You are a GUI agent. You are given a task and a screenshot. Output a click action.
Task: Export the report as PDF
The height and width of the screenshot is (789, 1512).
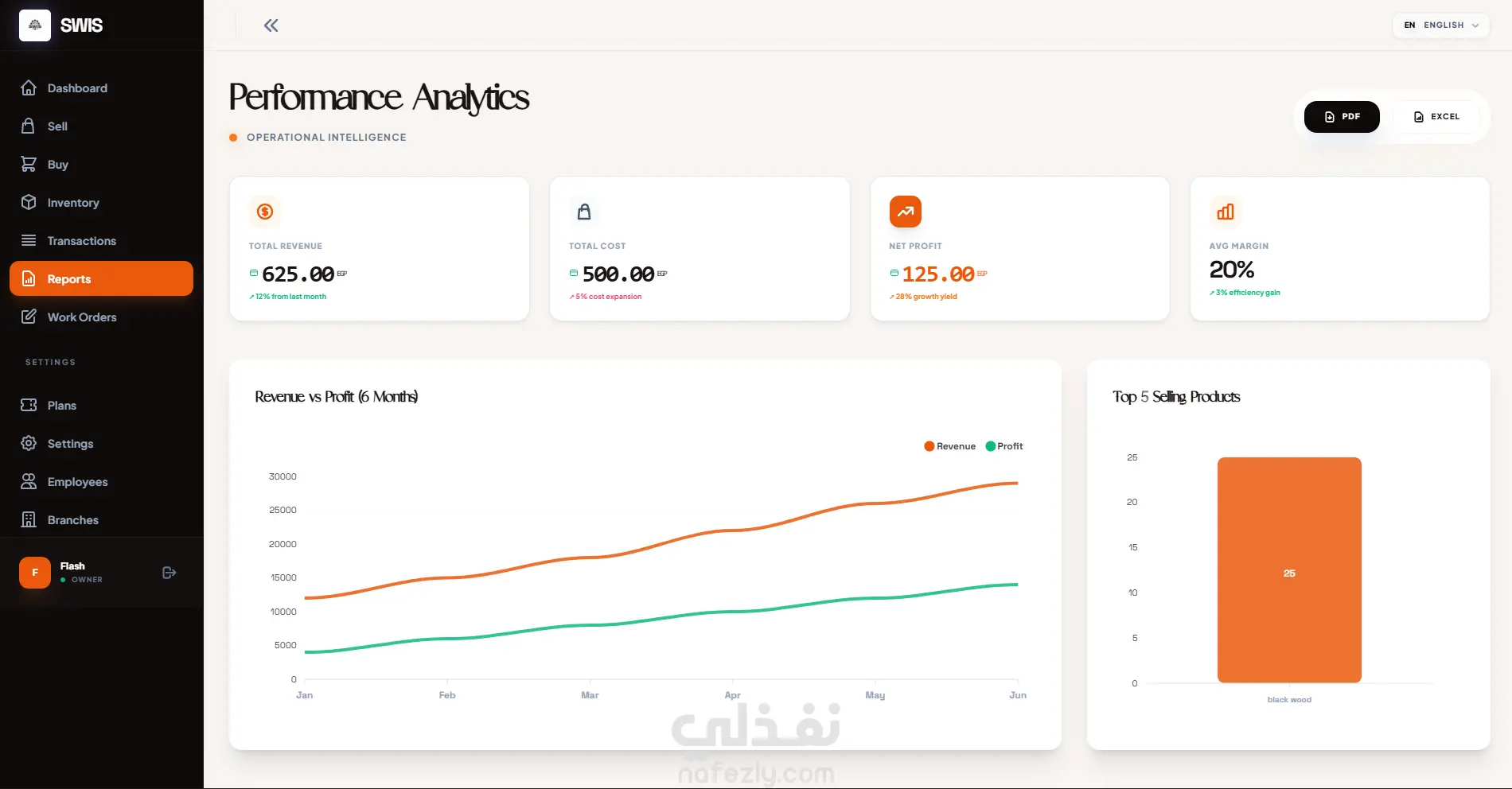(x=1342, y=117)
